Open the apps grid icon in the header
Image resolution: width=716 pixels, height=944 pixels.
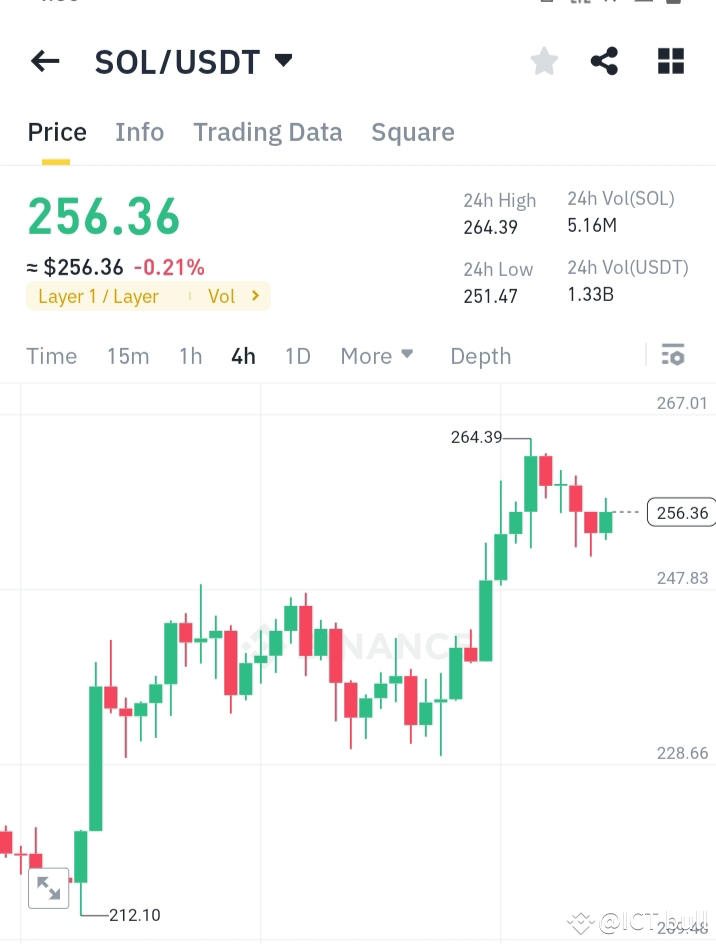670,61
